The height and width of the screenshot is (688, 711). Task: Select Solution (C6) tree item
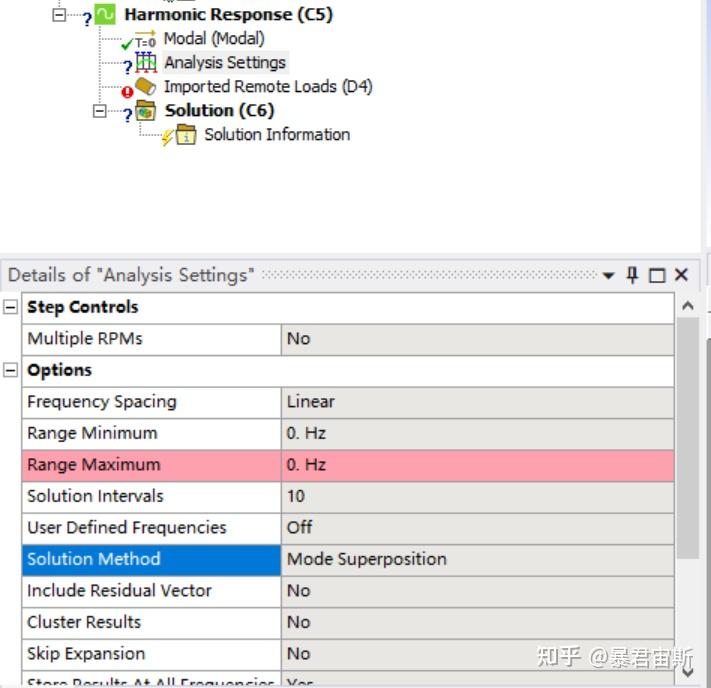pyautogui.click(x=219, y=111)
